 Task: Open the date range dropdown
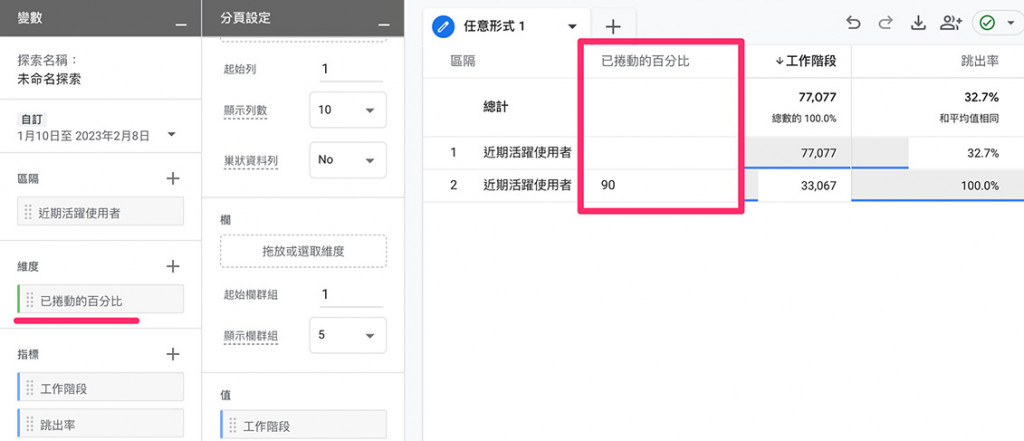pos(172,135)
